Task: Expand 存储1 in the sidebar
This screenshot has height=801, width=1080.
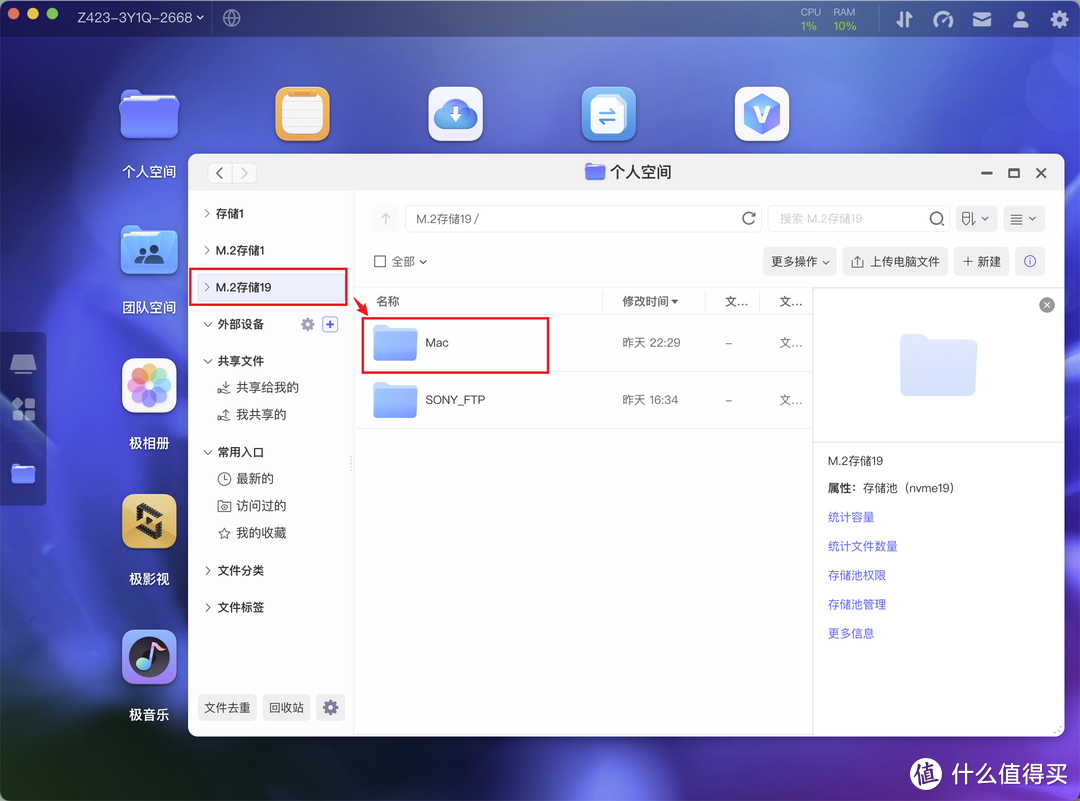Action: [x=207, y=213]
